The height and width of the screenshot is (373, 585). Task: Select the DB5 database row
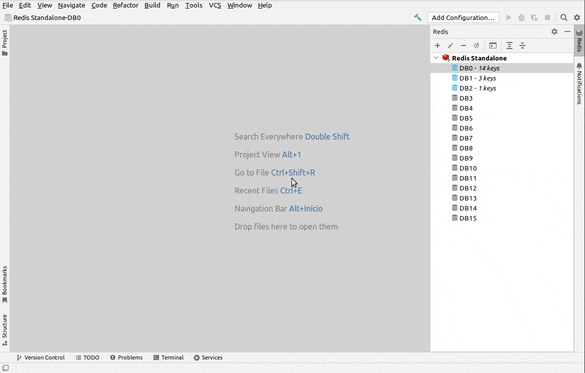502,118
